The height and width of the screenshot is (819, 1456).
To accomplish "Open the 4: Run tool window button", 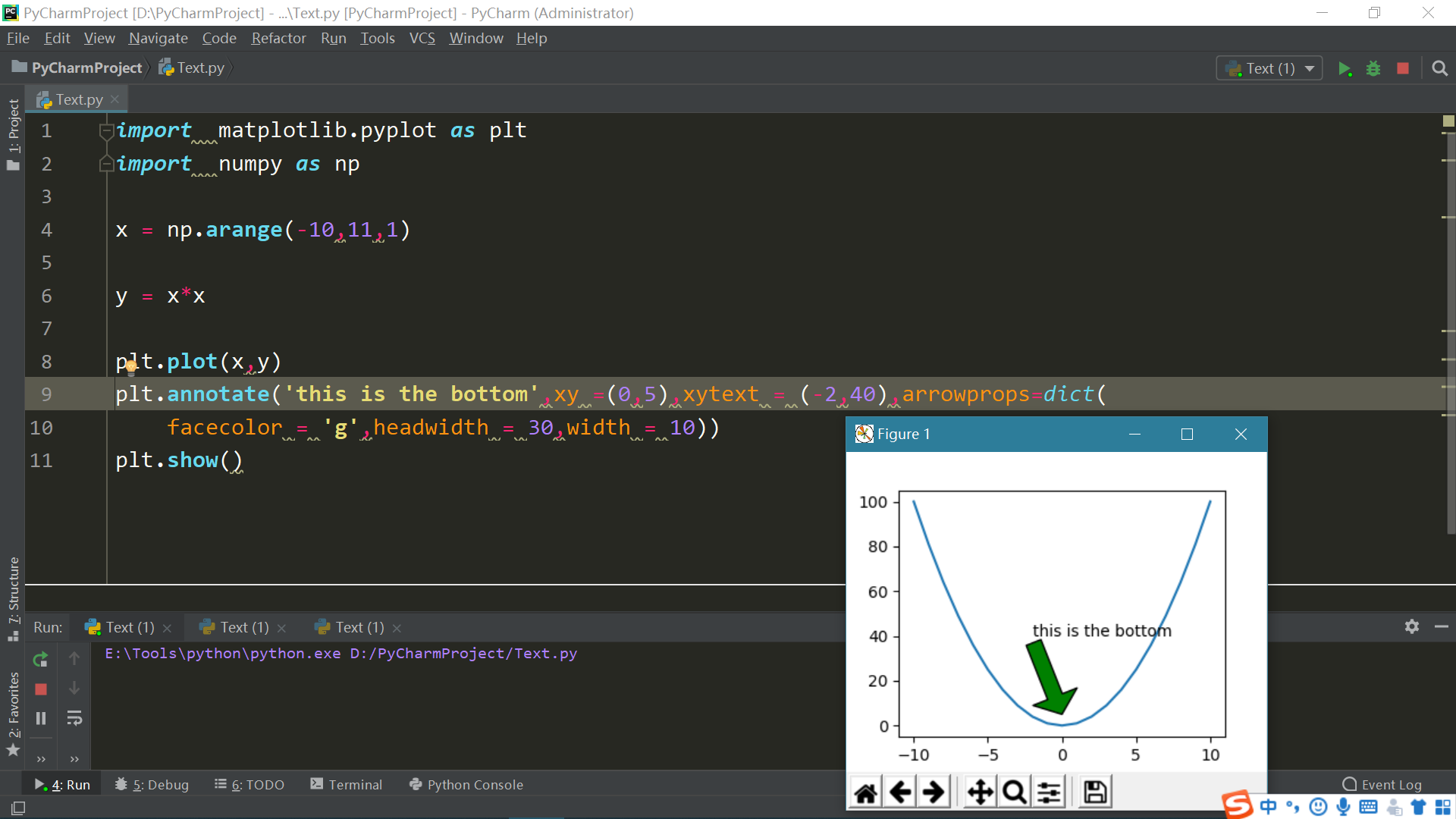I will 62,784.
